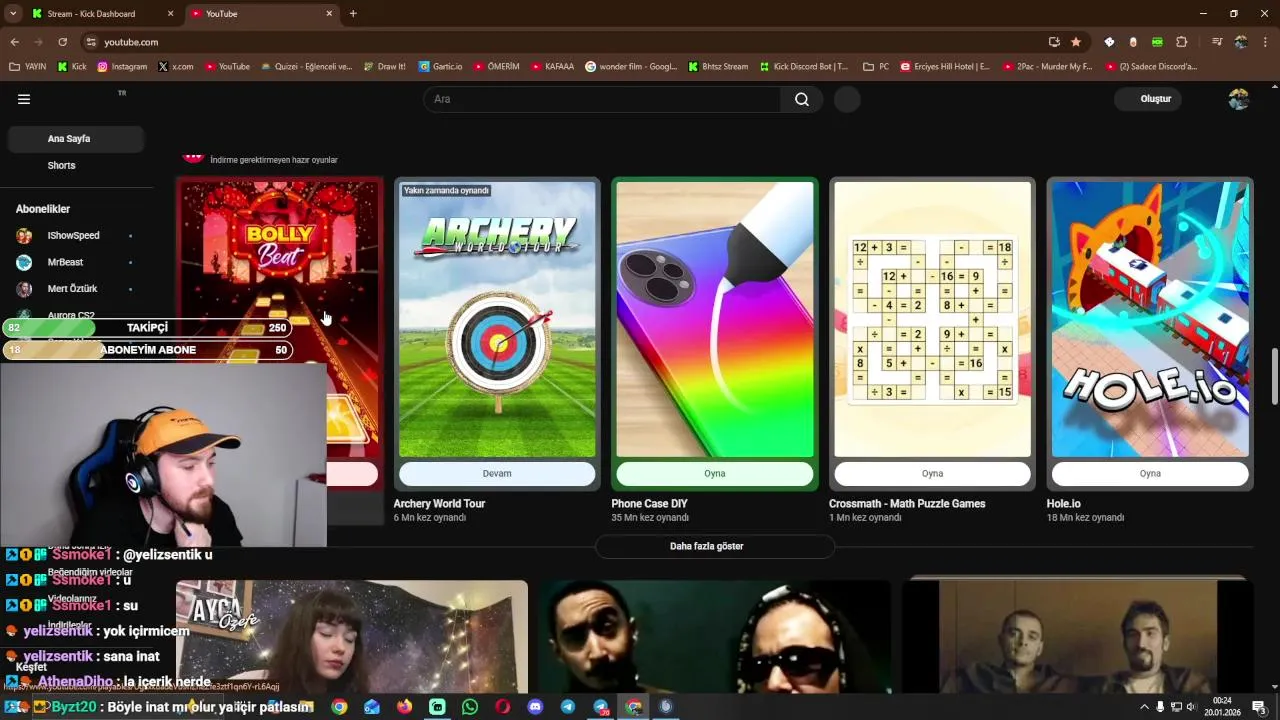Image resolution: width=1280 pixels, height=720 pixels.
Task: Open the Phone Case DIY game thumbnail
Action: [x=714, y=319]
